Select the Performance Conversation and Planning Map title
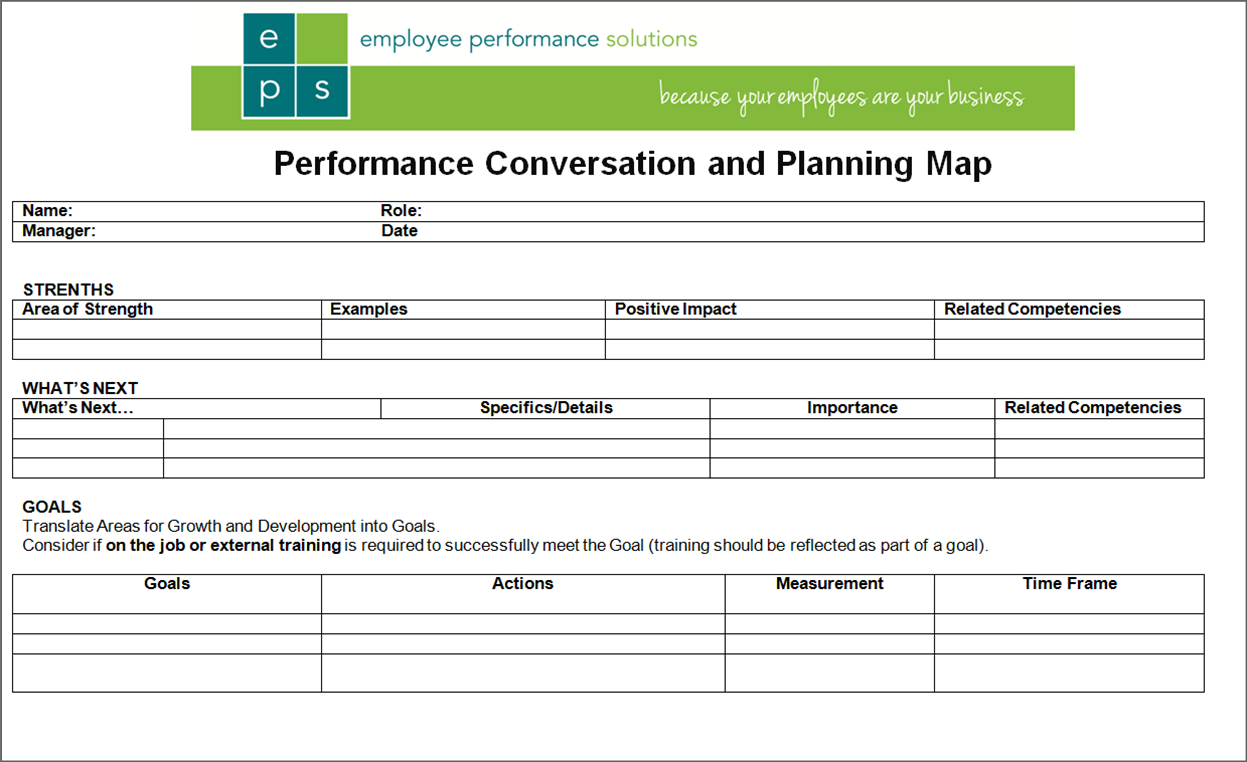Image resolution: width=1247 pixels, height=762 pixels. [632, 164]
